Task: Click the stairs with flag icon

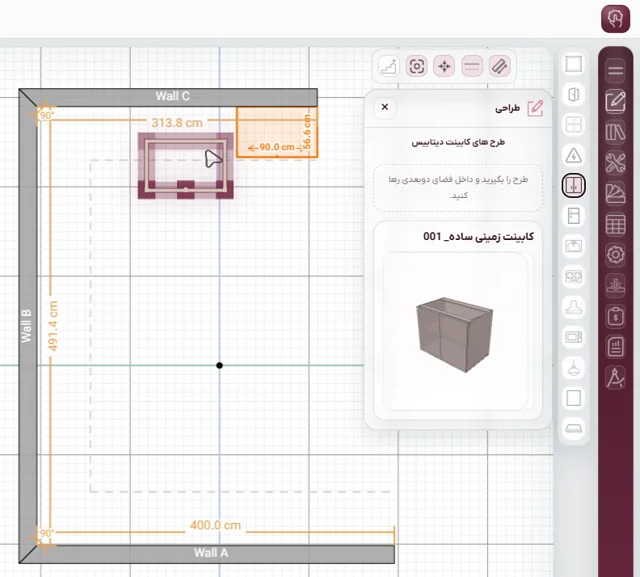Action: point(389,66)
